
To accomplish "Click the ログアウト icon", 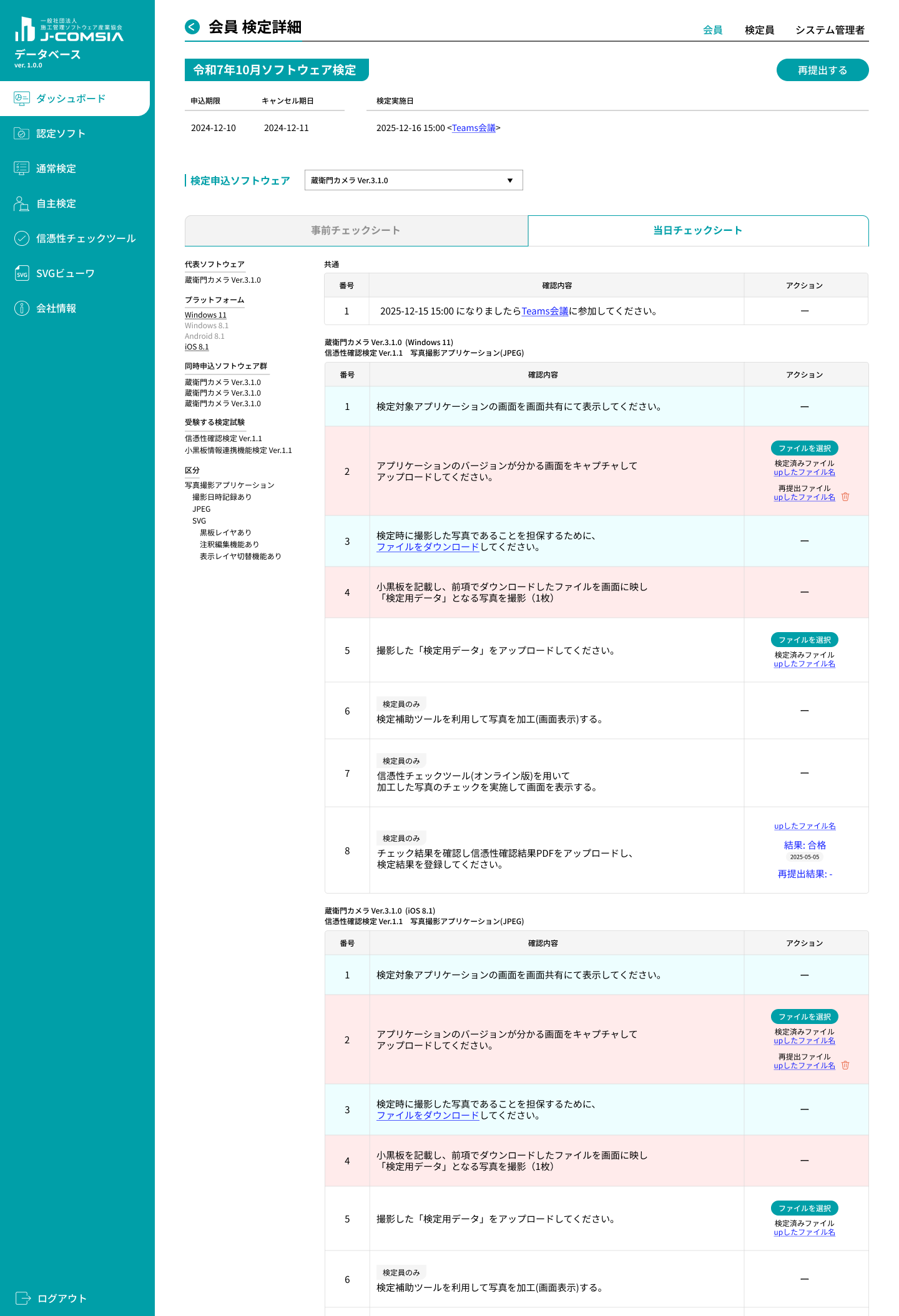I will click(23, 1298).
